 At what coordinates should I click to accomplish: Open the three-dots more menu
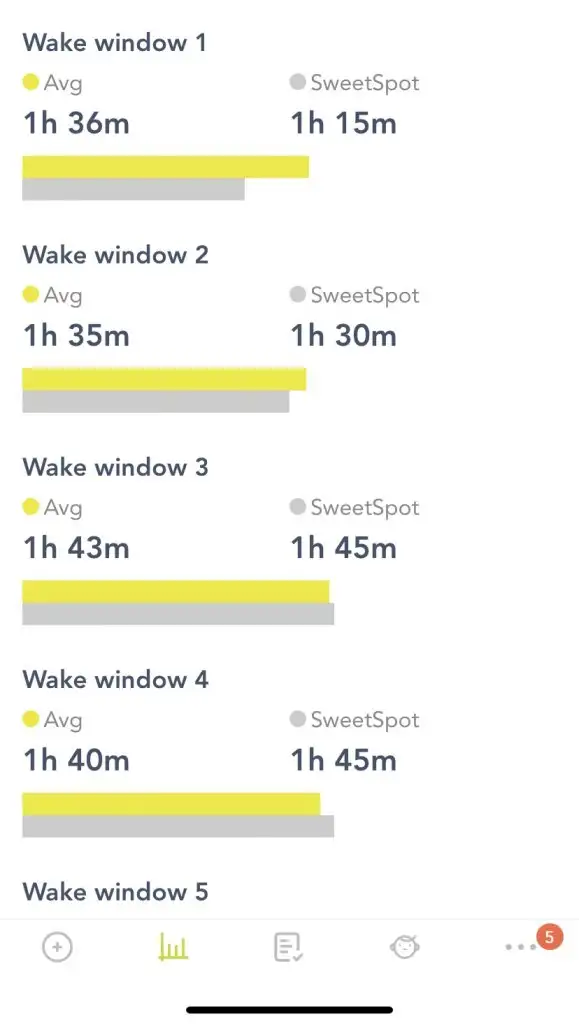point(521,947)
